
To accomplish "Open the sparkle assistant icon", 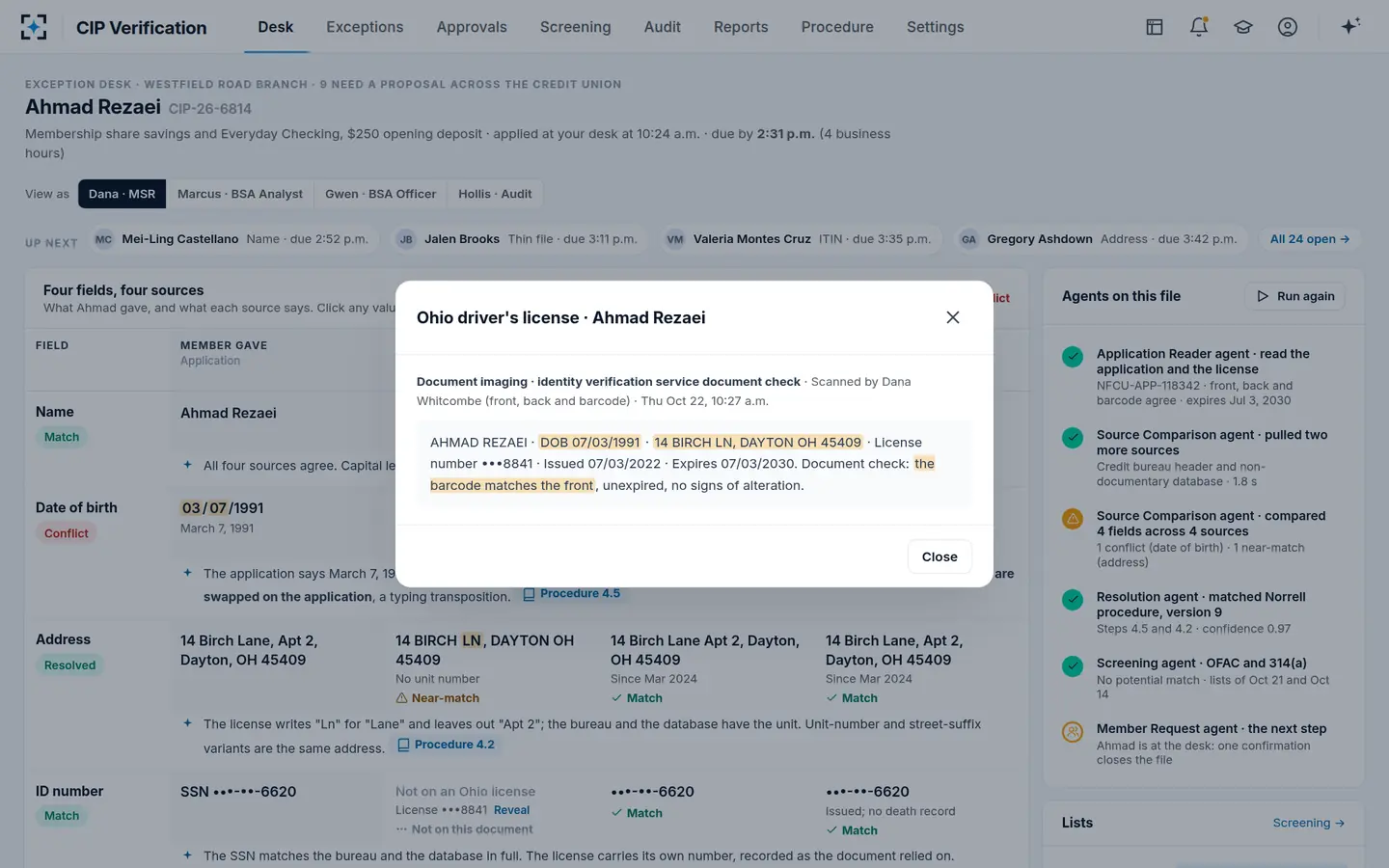I will 1350,26.
